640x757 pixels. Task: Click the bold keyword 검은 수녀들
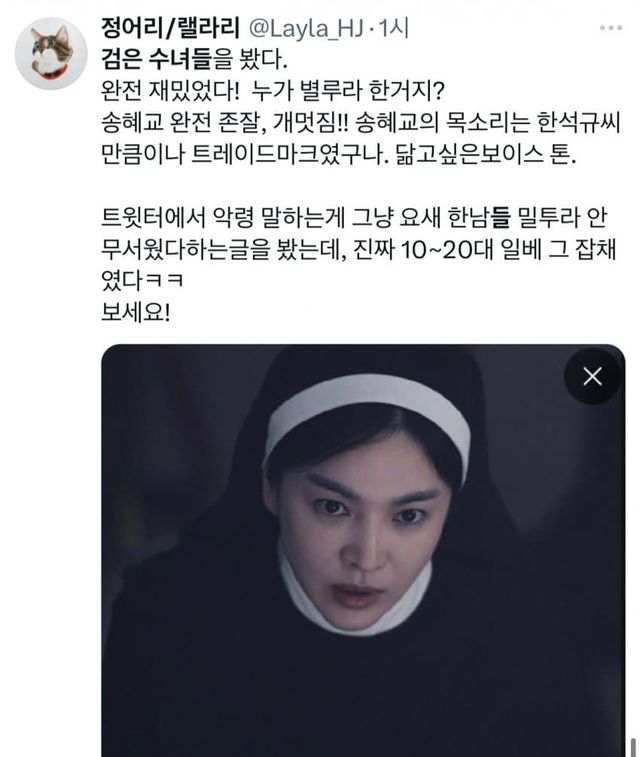coord(156,60)
